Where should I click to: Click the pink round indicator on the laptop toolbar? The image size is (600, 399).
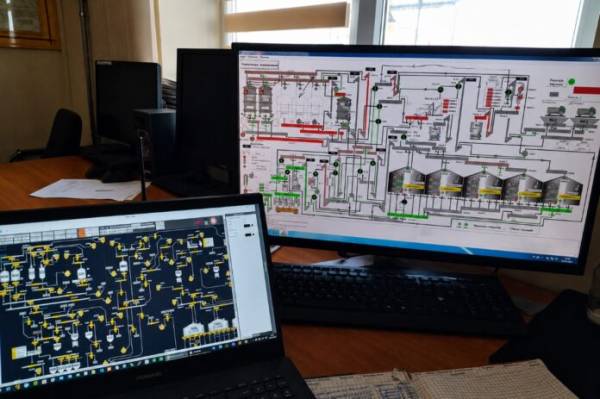[214, 221]
